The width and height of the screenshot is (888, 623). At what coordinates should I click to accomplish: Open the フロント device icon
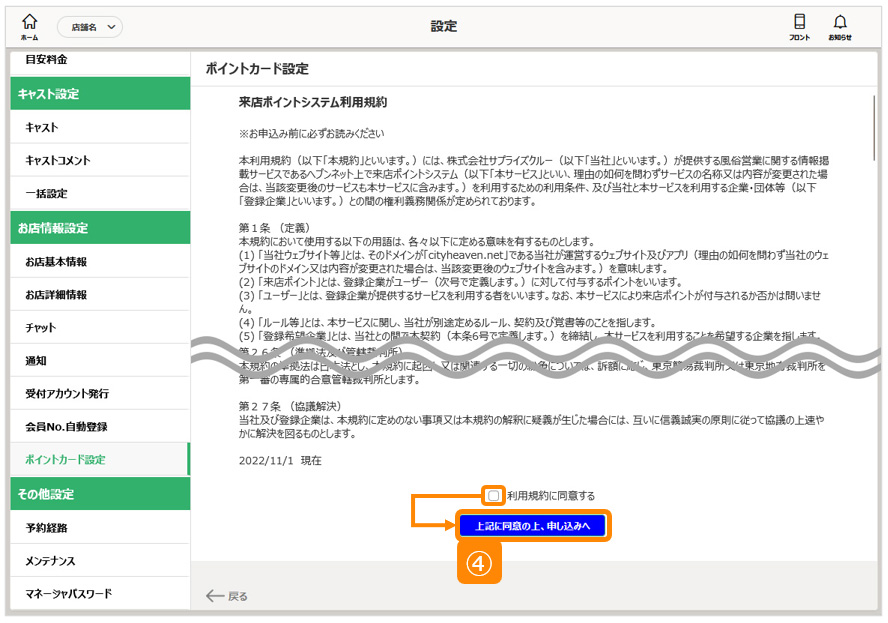coord(799,26)
